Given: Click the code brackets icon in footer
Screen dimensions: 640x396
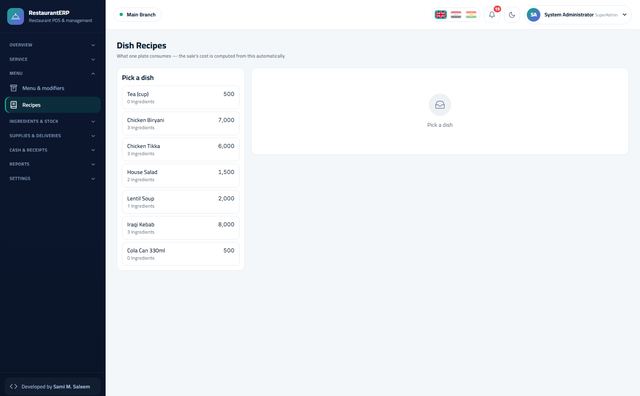Looking at the screenshot, I should pos(13,386).
